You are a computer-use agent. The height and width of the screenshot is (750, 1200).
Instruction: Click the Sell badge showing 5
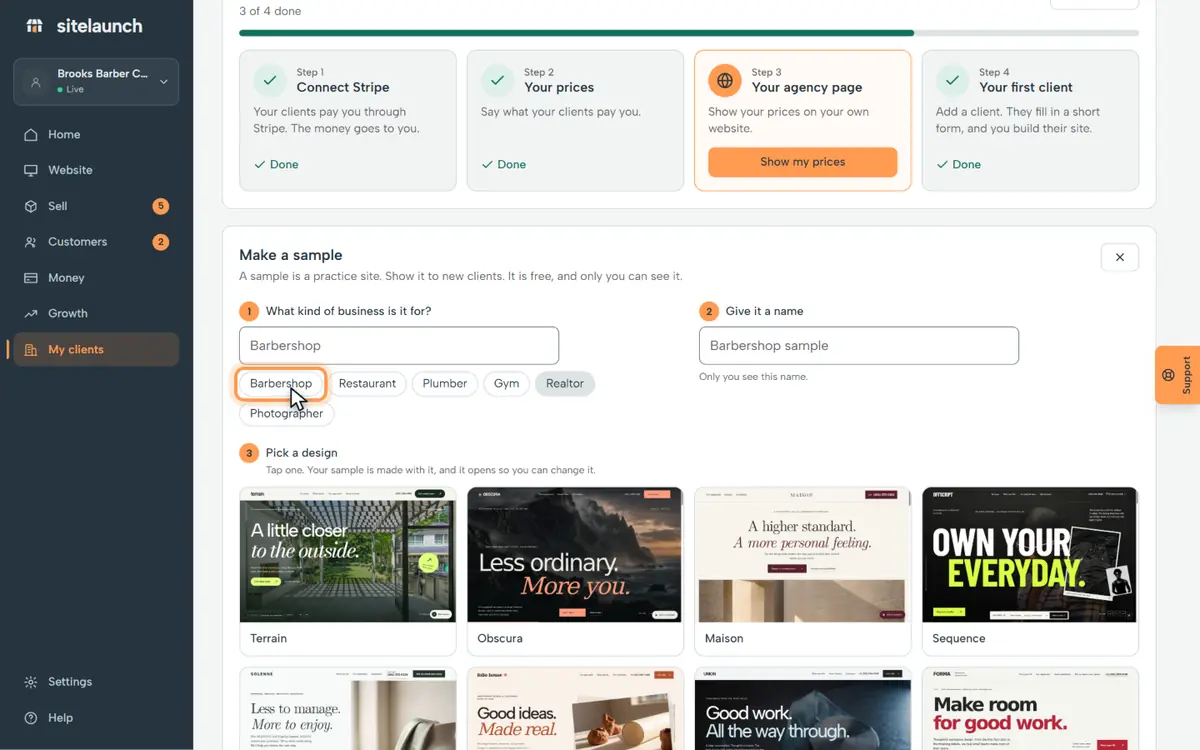160,206
